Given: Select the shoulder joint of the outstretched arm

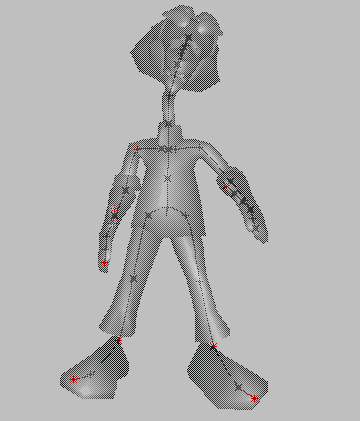Looking at the screenshot, I should (200, 147).
